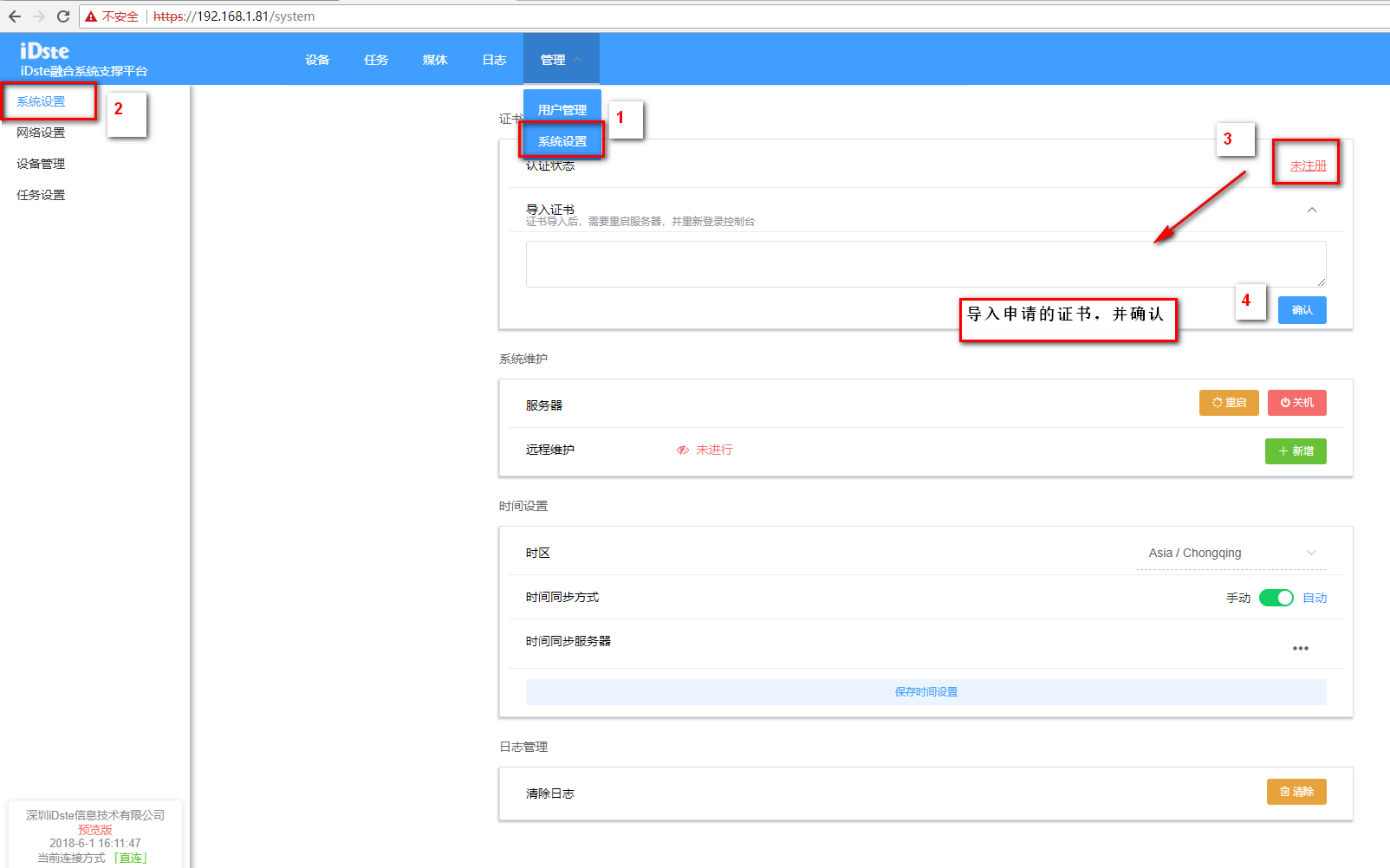This screenshot has height=868, width=1390.
Task: Click the orange clear logs button
Action: (x=1296, y=792)
